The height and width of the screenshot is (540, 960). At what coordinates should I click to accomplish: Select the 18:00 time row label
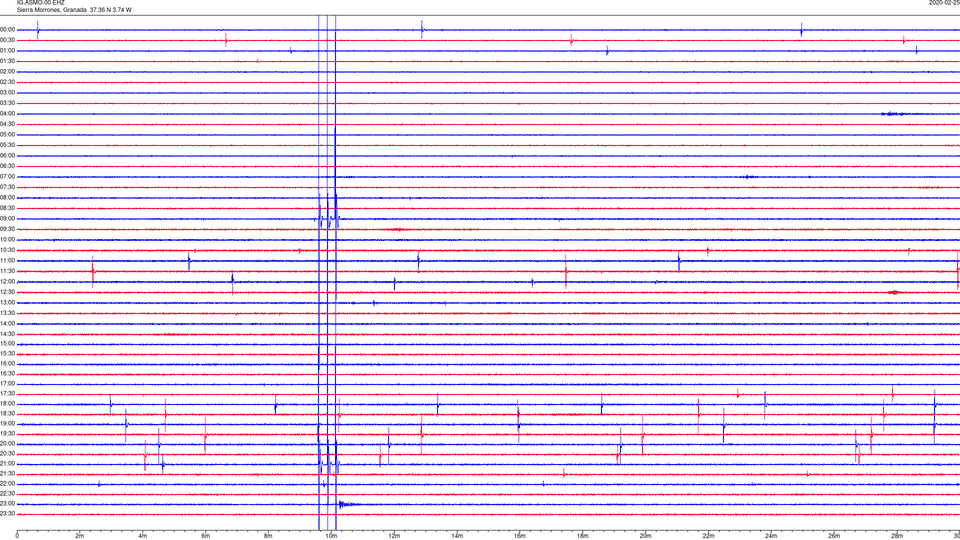coord(8,404)
